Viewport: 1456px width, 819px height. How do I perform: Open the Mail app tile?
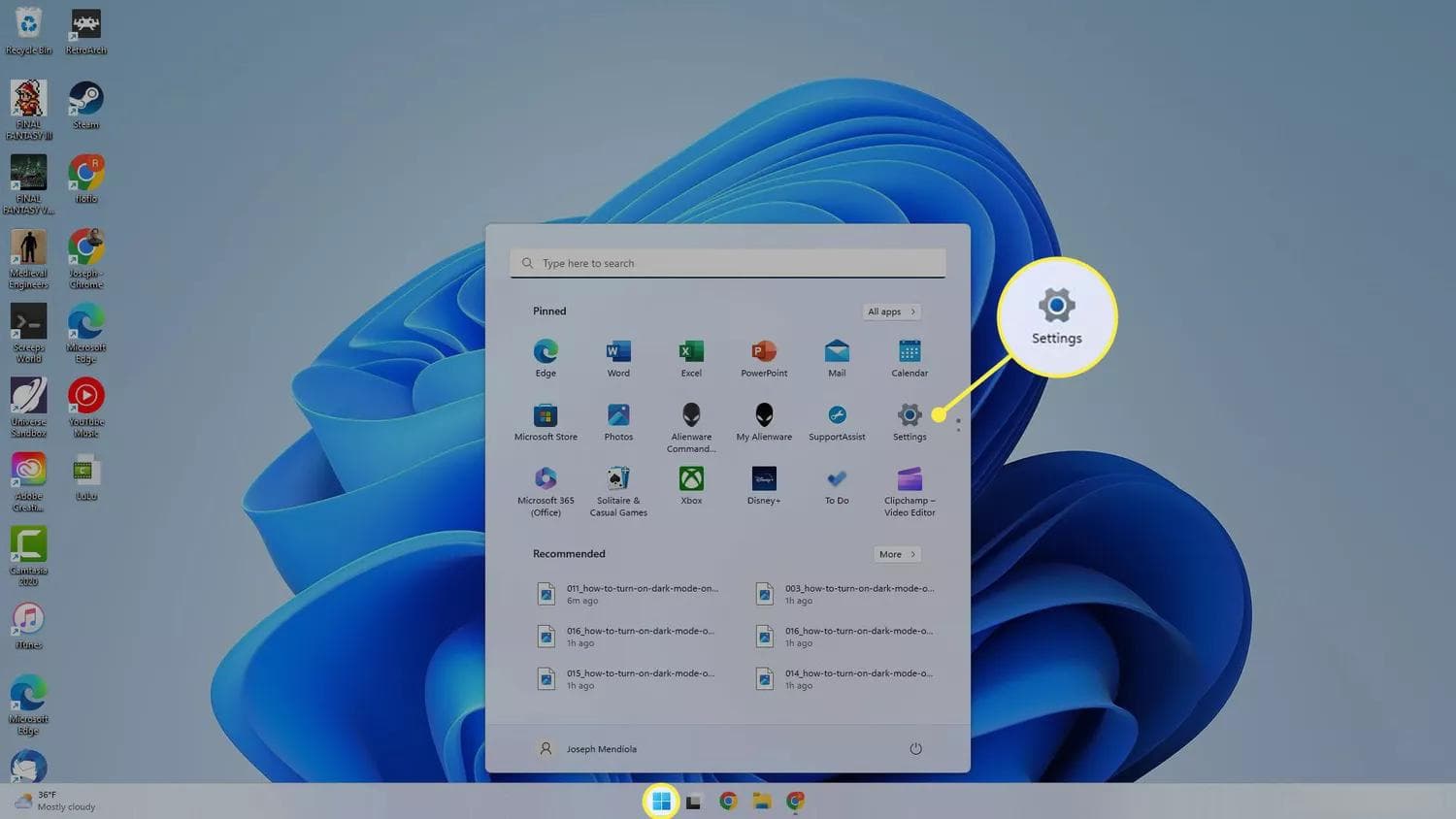(837, 358)
